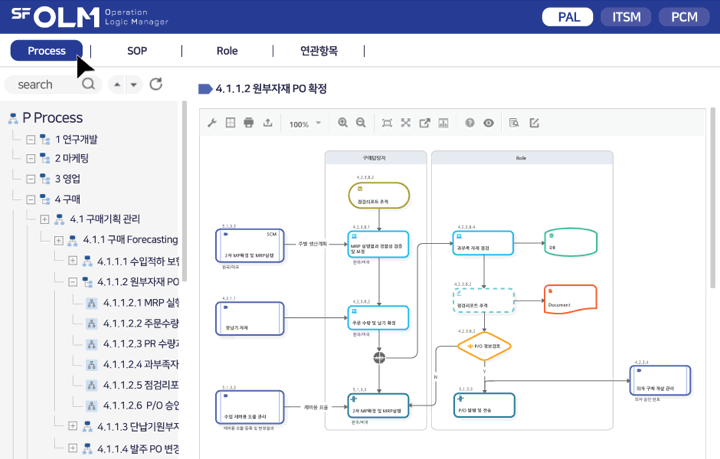Open the 100% zoom level dropdown
The width and height of the screenshot is (720, 459).
(305, 124)
